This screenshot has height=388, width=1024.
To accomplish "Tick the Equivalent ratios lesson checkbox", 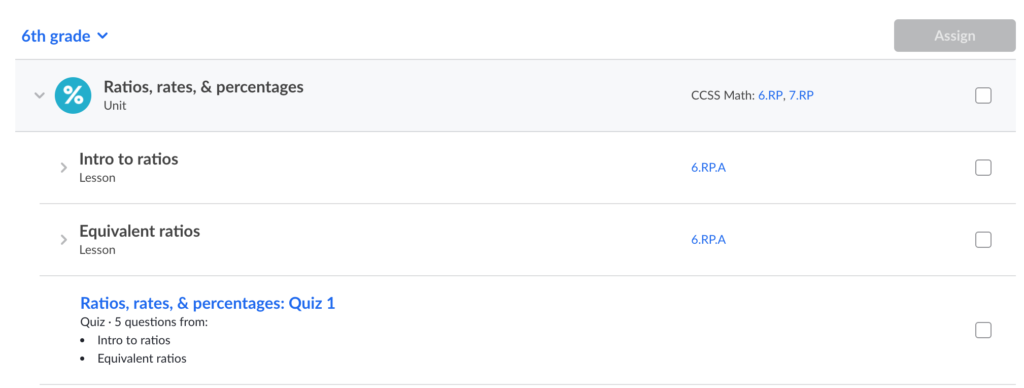I will (983, 240).
